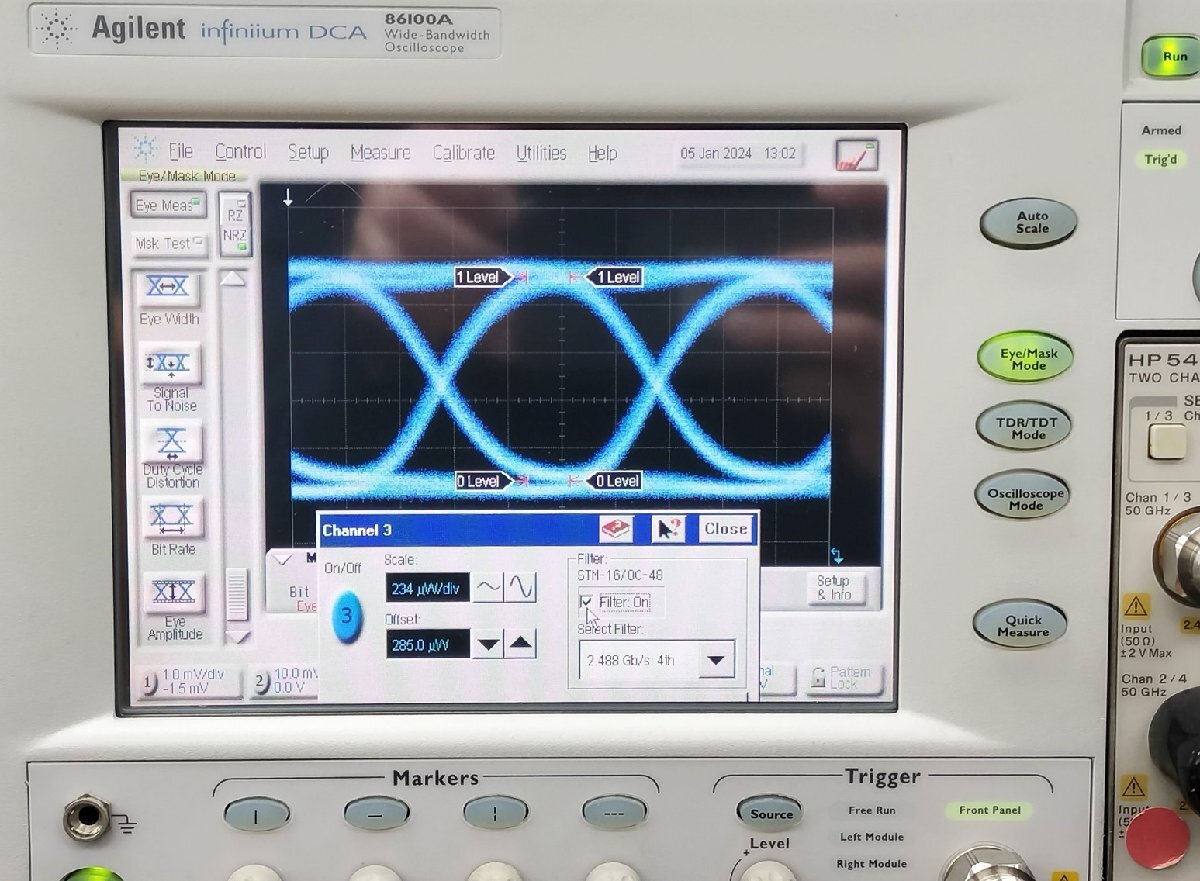Activate the What's This pointer help icon
This screenshot has height=881, width=1200.
coord(667,529)
